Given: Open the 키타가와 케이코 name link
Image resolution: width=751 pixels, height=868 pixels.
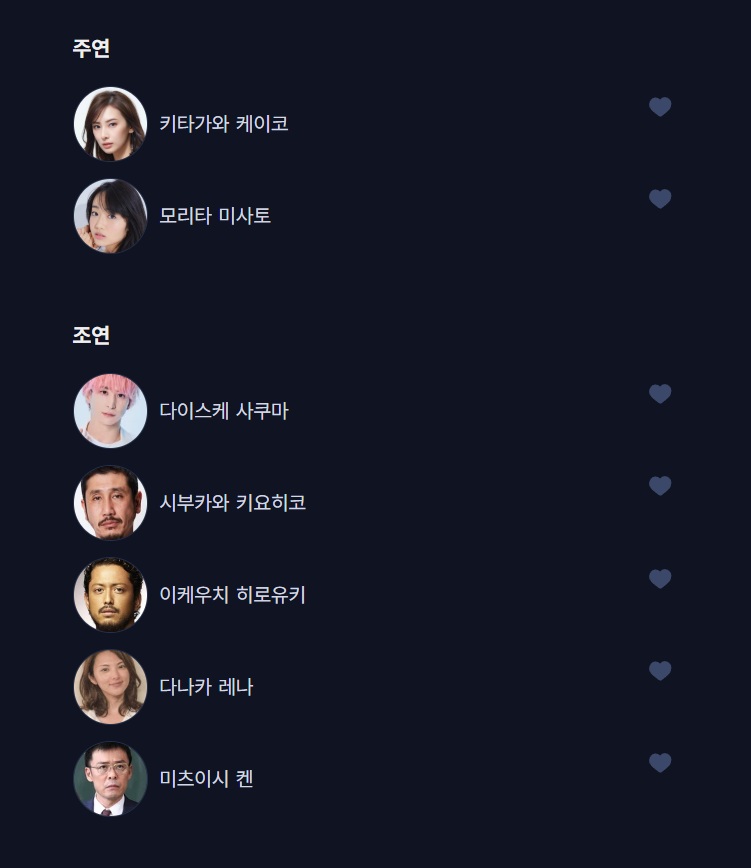Looking at the screenshot, I should click(224, 124).
